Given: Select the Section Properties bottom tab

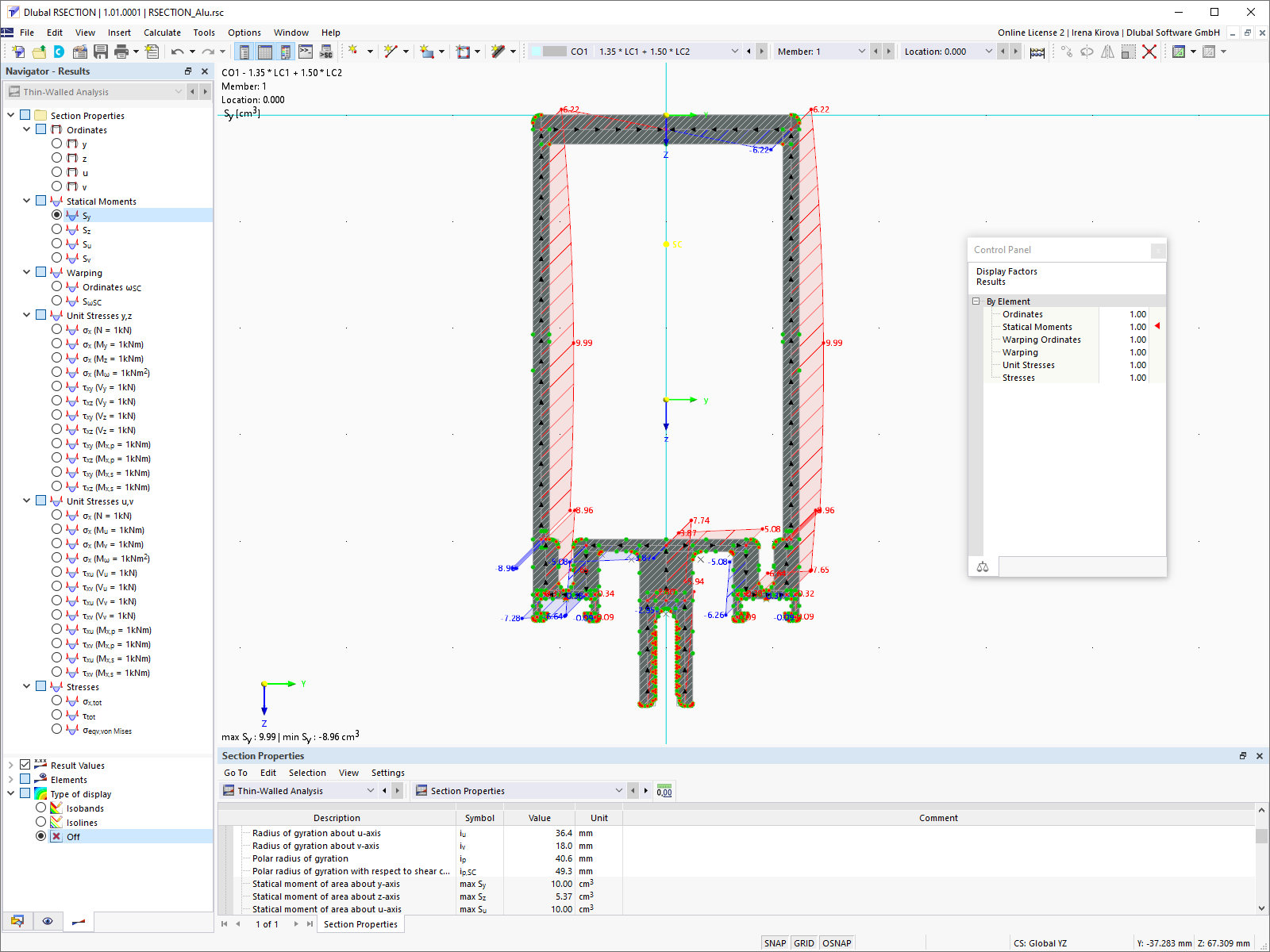Looking at the screenshot, I should point(360,924).
